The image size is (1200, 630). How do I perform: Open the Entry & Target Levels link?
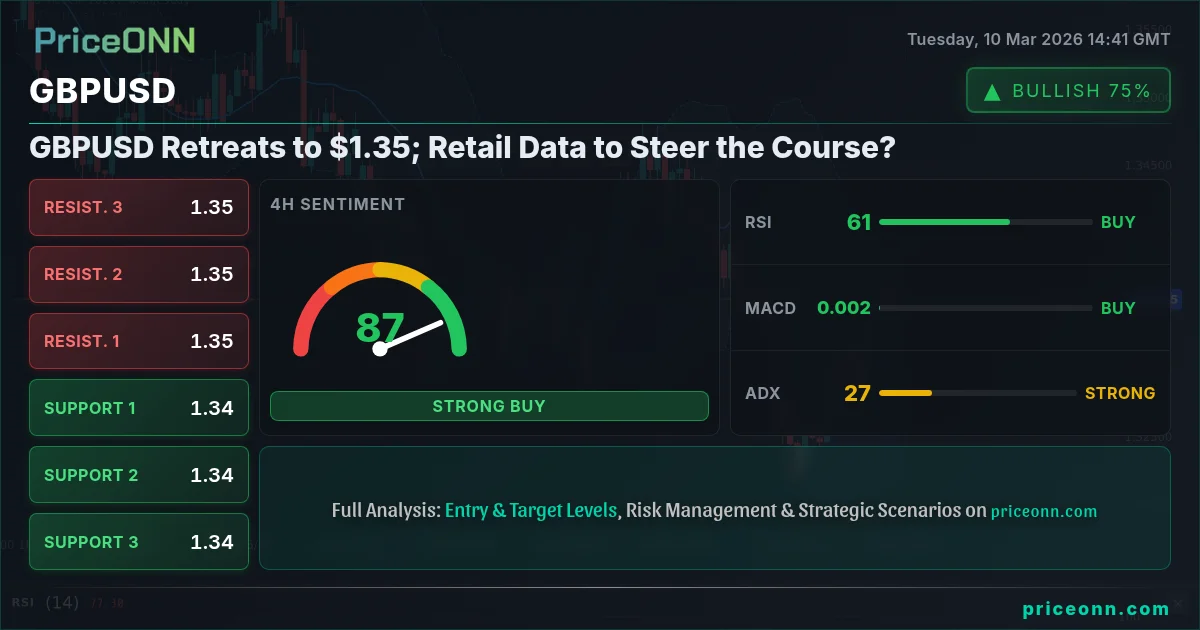(531, 510)
